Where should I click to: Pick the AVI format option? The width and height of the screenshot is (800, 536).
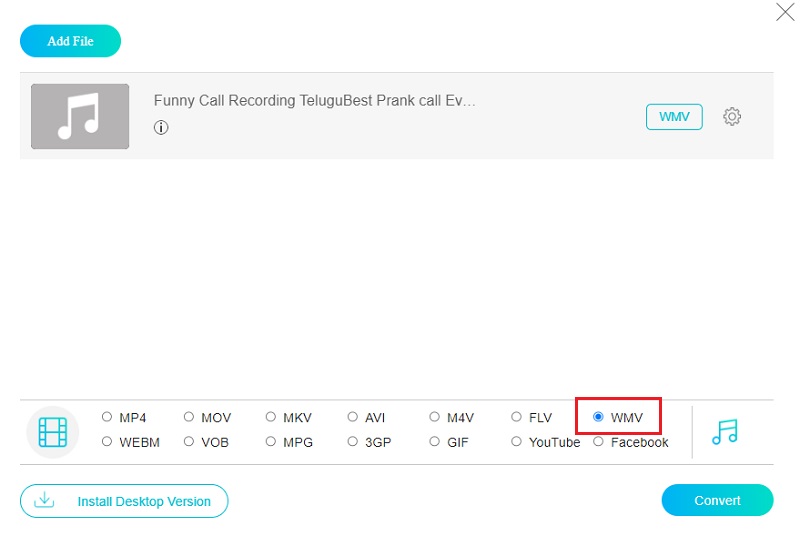coord(353,417)
